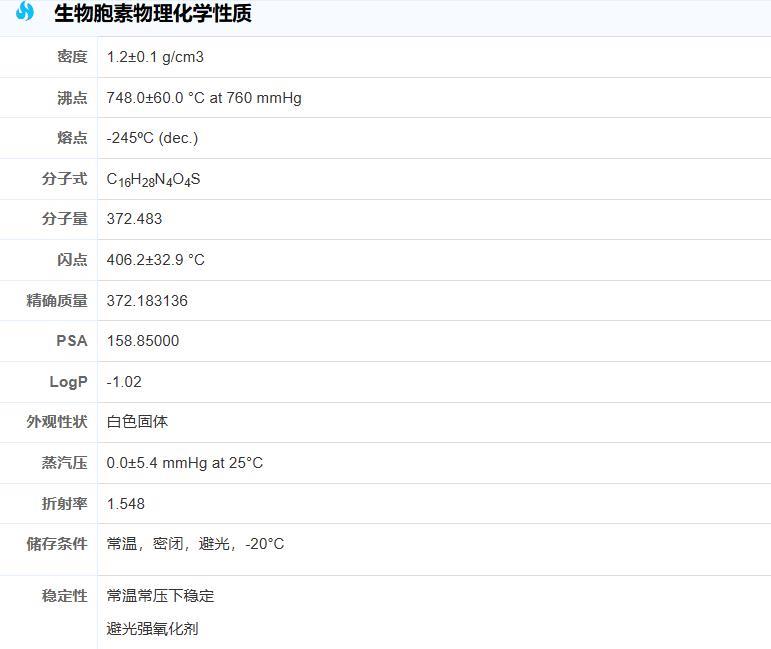
Task: Click the blue flame icon beside the heading
Action: click(25, 12)
